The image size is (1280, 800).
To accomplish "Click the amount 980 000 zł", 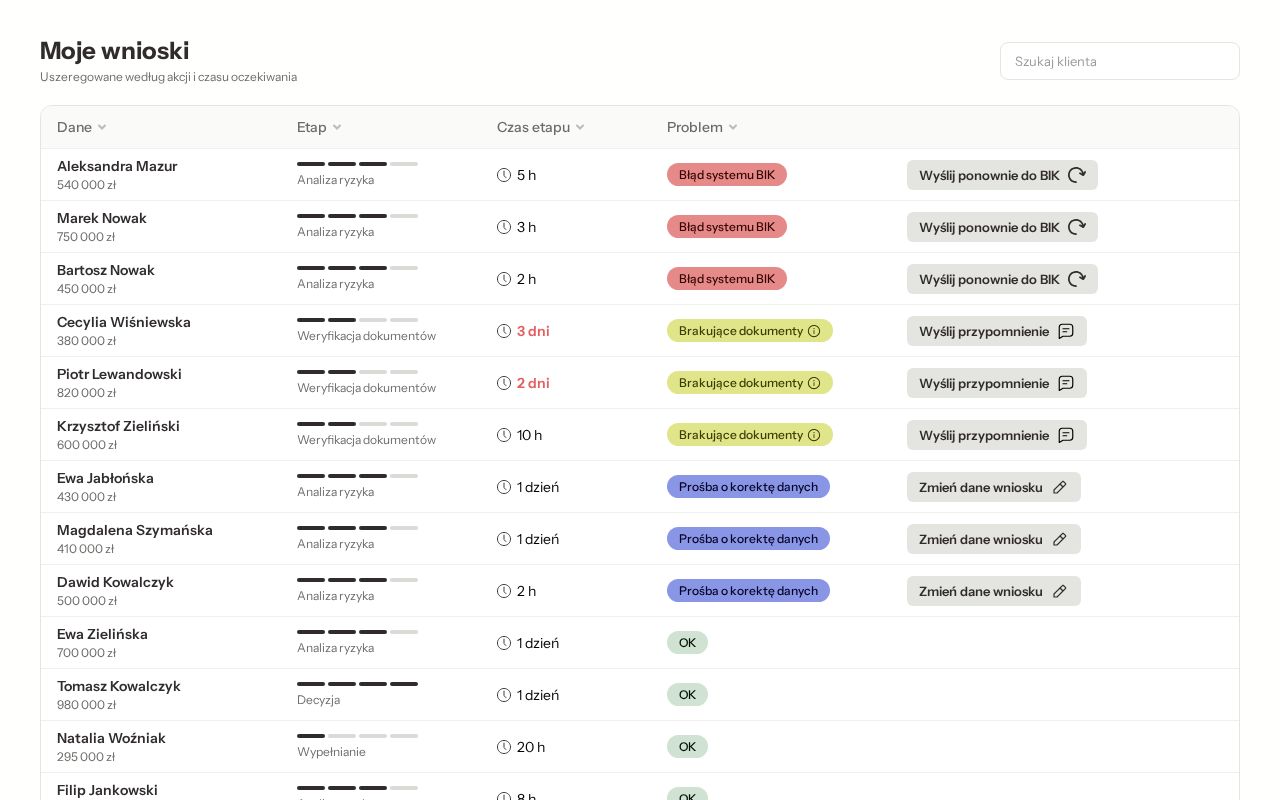I will point(87,705).
